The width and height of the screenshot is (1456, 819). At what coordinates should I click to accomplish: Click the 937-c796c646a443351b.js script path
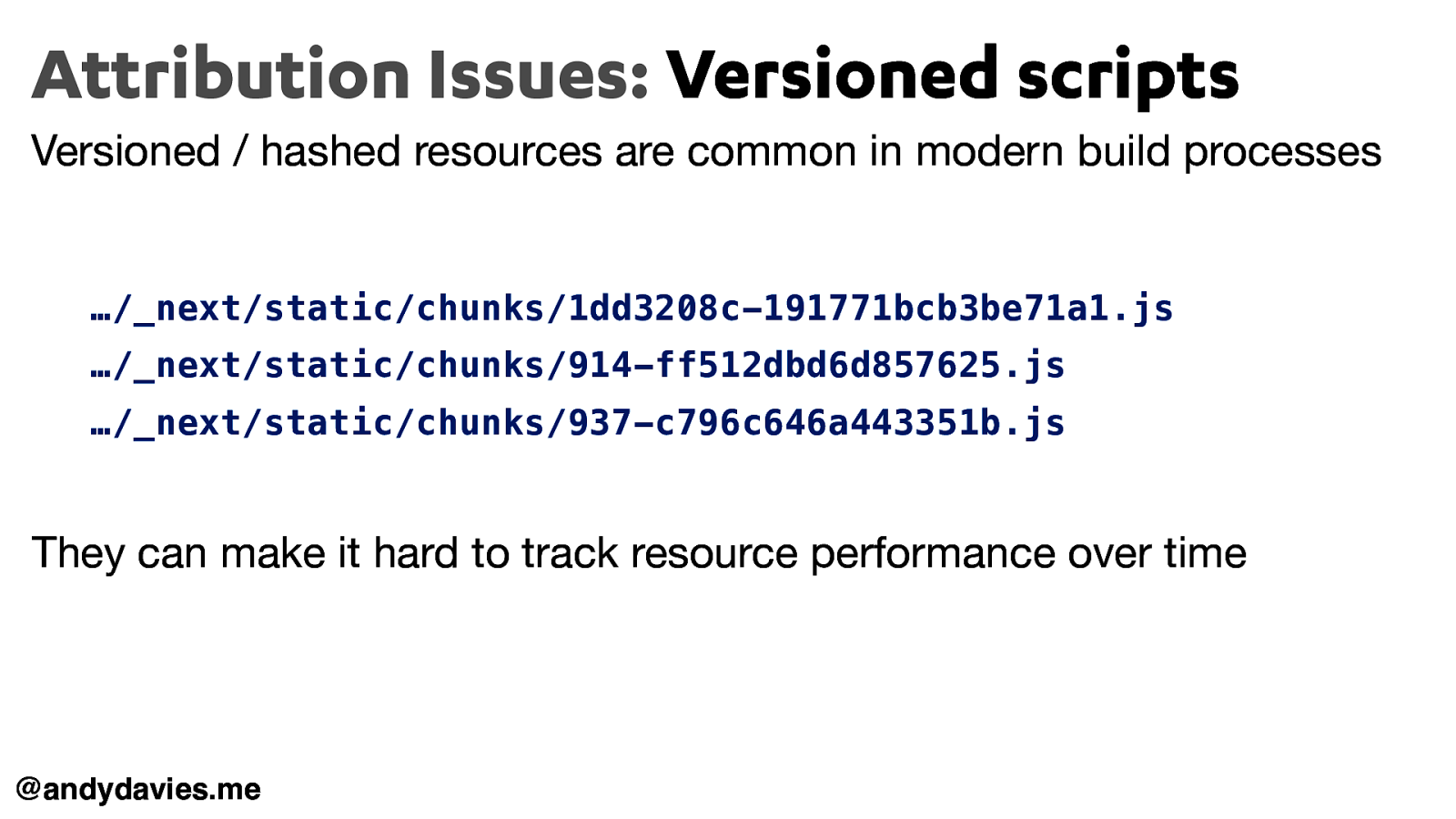coord(577,423)
